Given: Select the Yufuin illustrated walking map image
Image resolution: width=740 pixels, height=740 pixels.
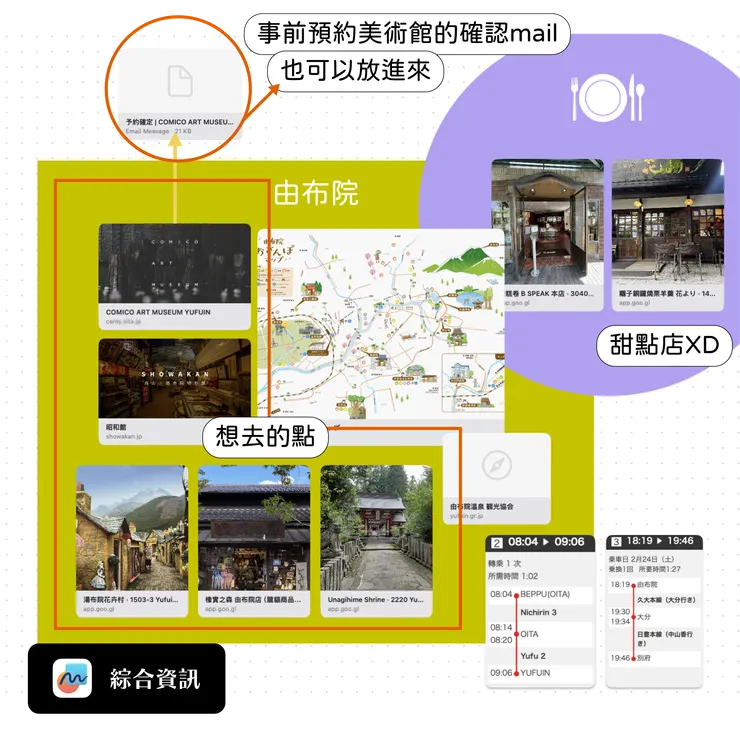Looking at the screenshot, I should 381,325.
